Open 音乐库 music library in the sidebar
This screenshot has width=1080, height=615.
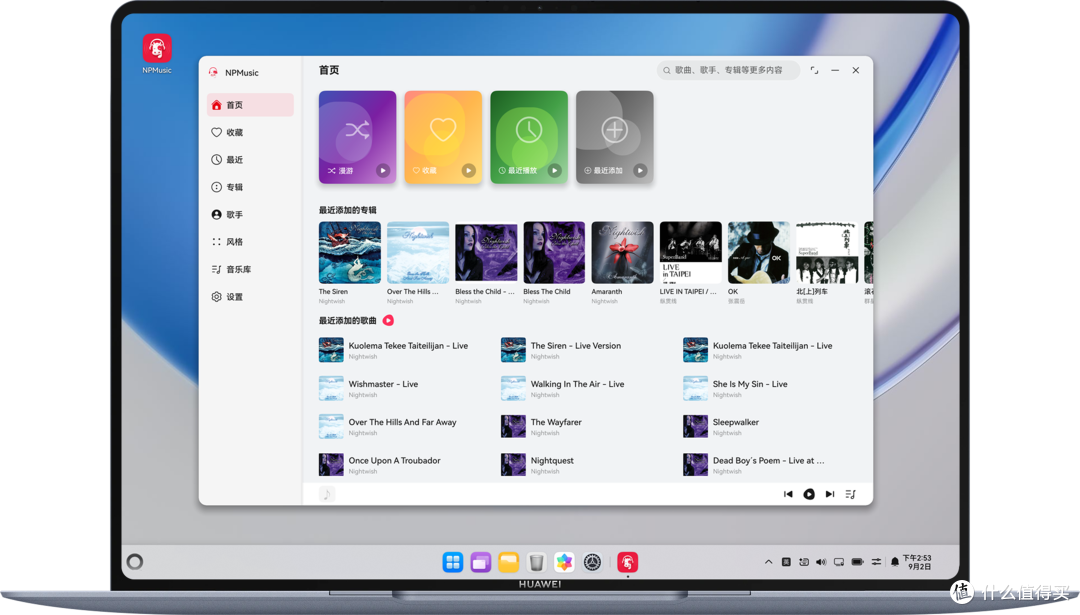[x=250, y=269]
